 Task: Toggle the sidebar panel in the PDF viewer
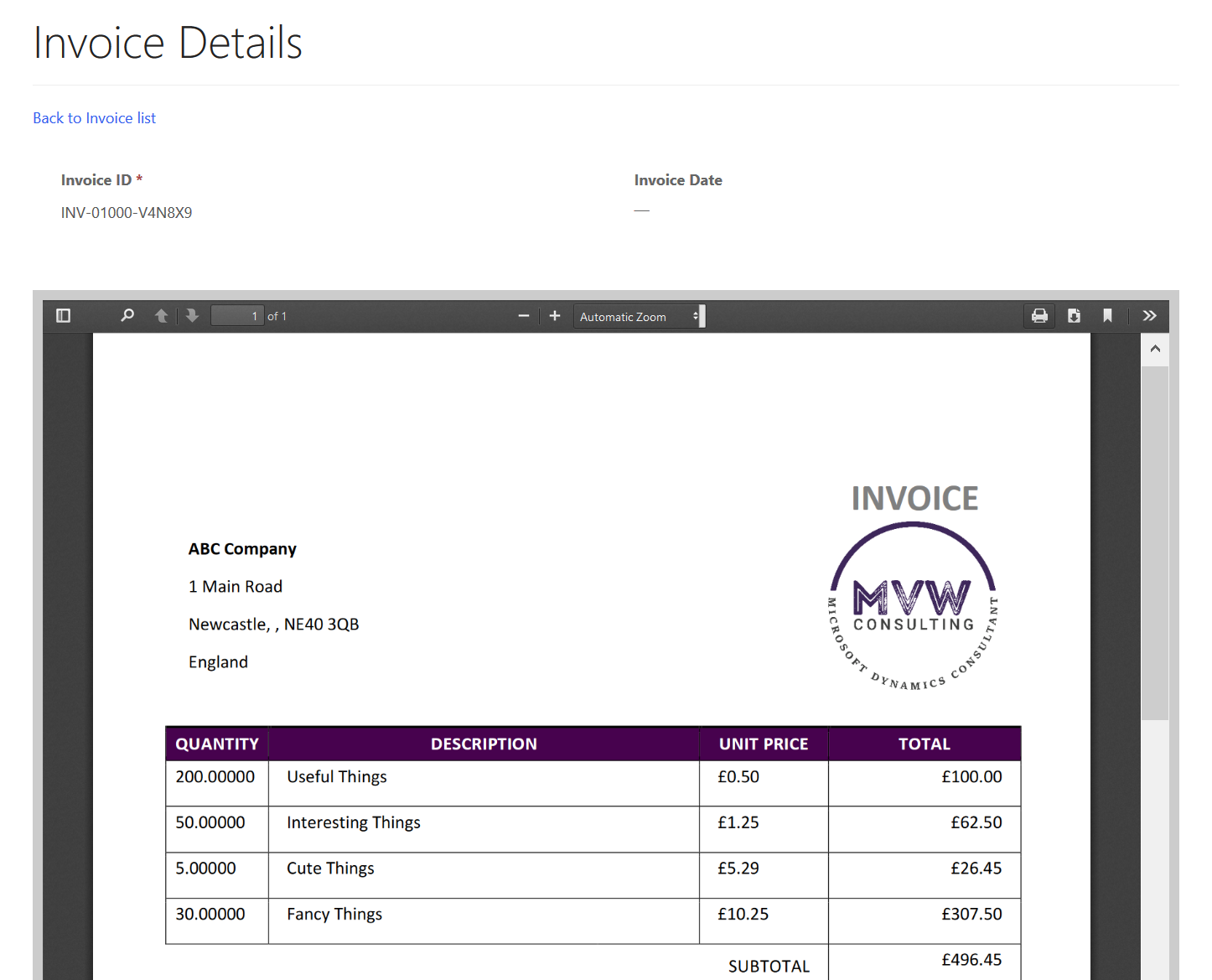(63, 315)
